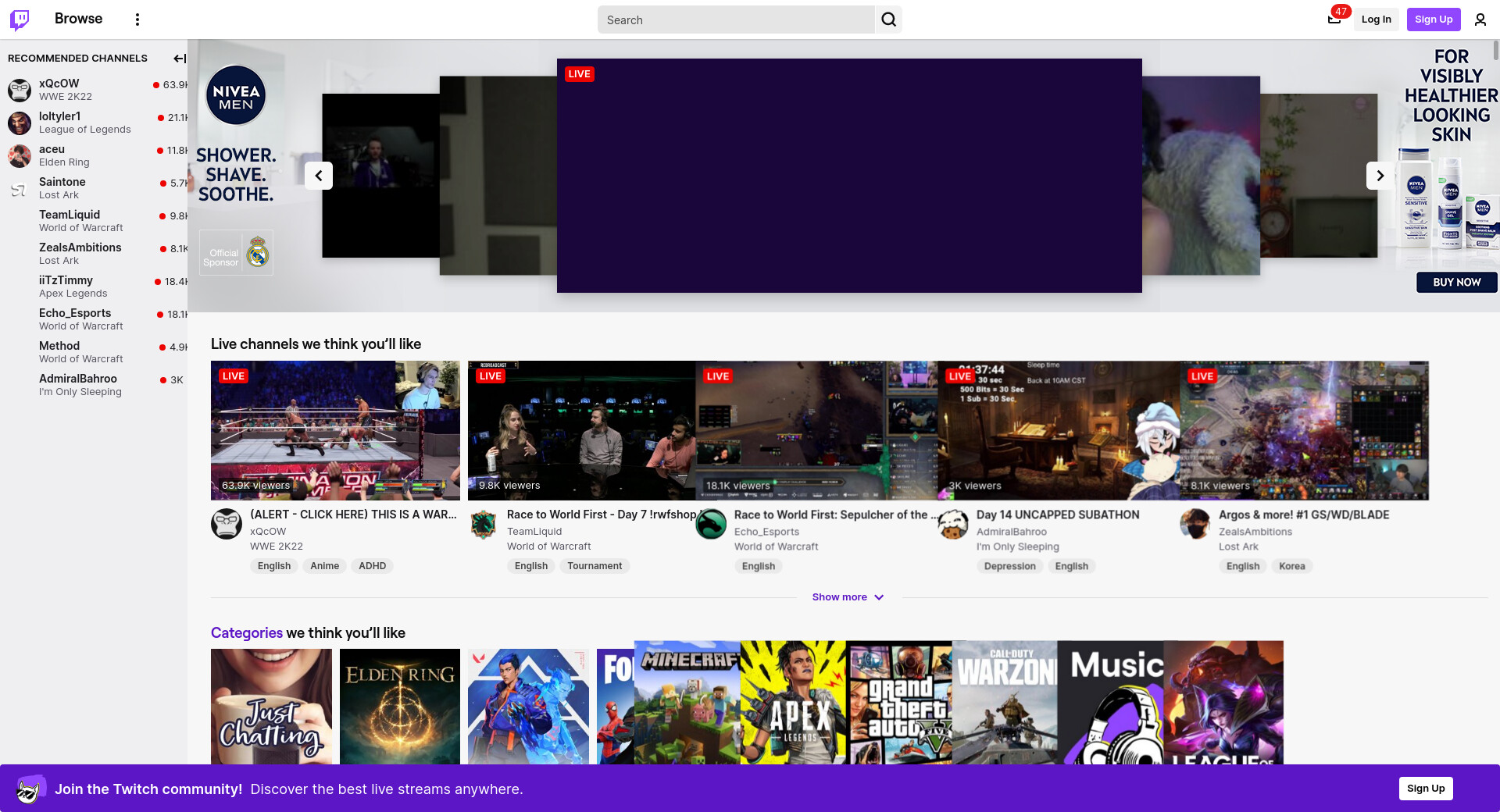Open the Elden Ring category thumbnail
This screenshot has width=1500, height=812.
(x=400, y=706)
